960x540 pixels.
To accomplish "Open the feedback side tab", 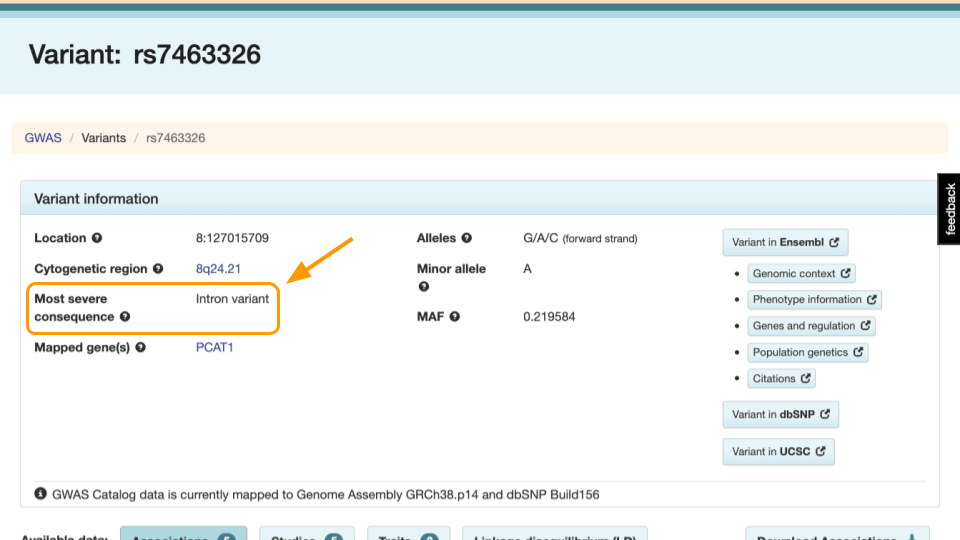I will pyautogui.click(x=949, y=209).
